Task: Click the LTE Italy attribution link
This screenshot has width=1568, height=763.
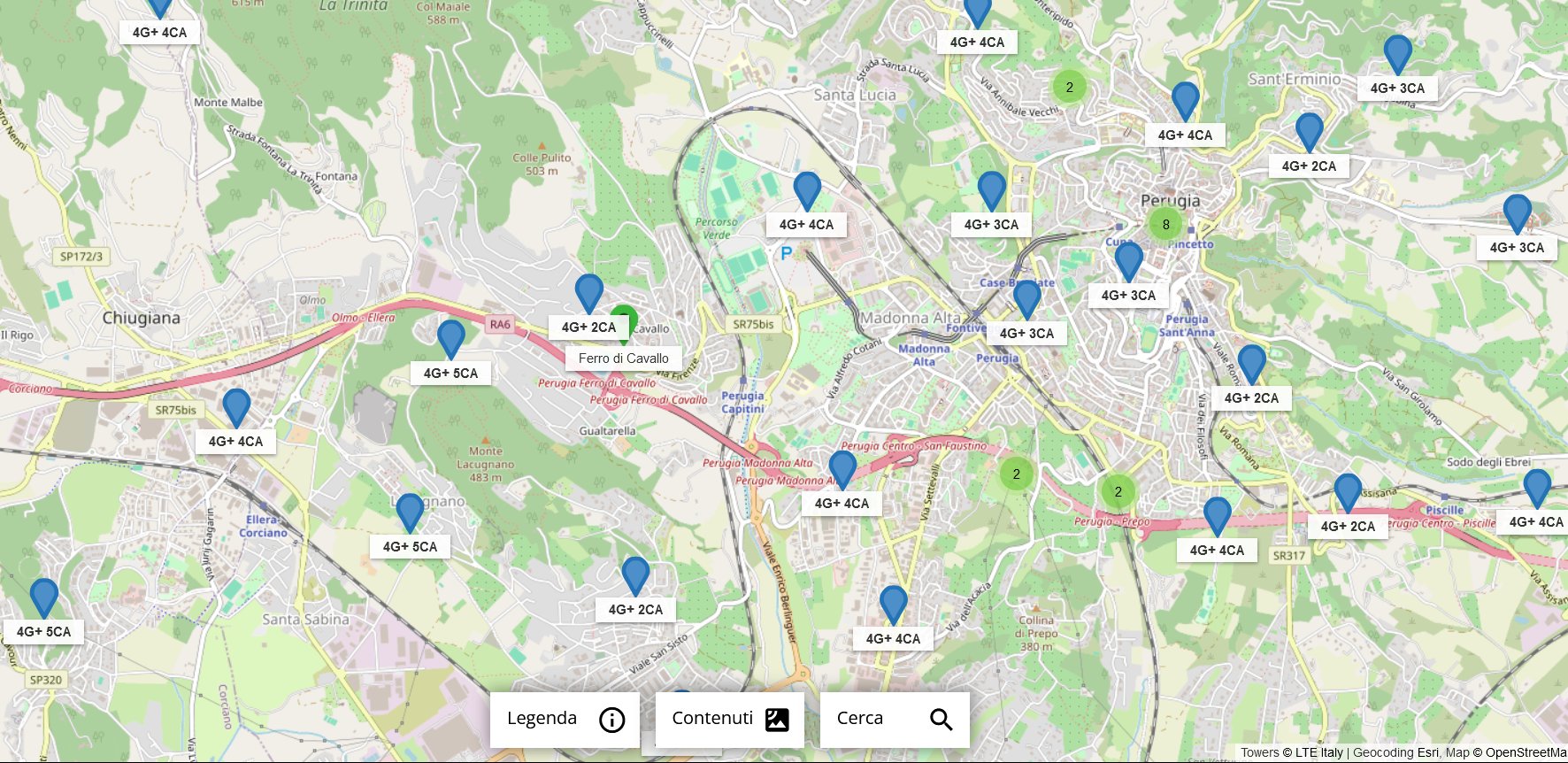Action: [1319, 752]
